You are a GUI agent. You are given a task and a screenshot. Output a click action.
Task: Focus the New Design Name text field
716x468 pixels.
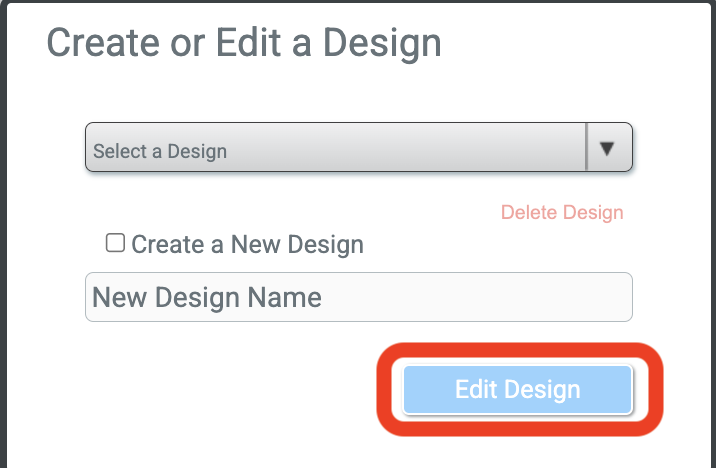(358, 297)
